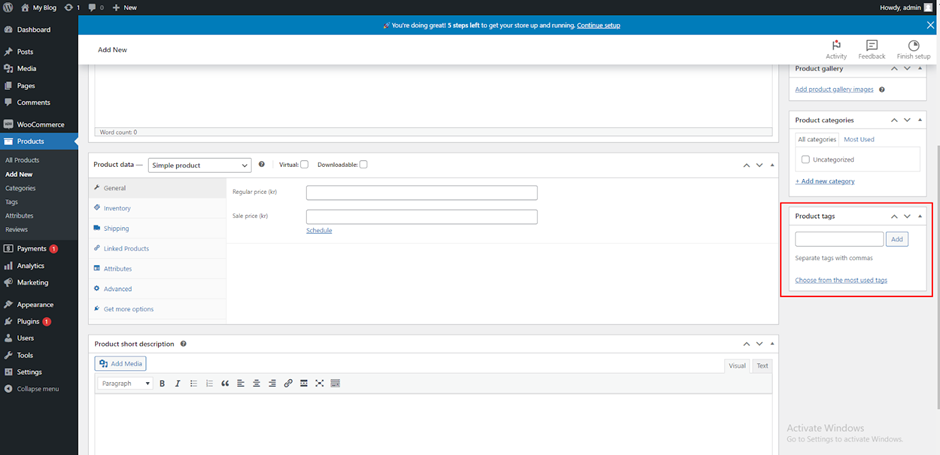Viewport: 940px width, 455px height.
Task: Tick the Downloadable checkbox
Action: (x=363, y=165)
